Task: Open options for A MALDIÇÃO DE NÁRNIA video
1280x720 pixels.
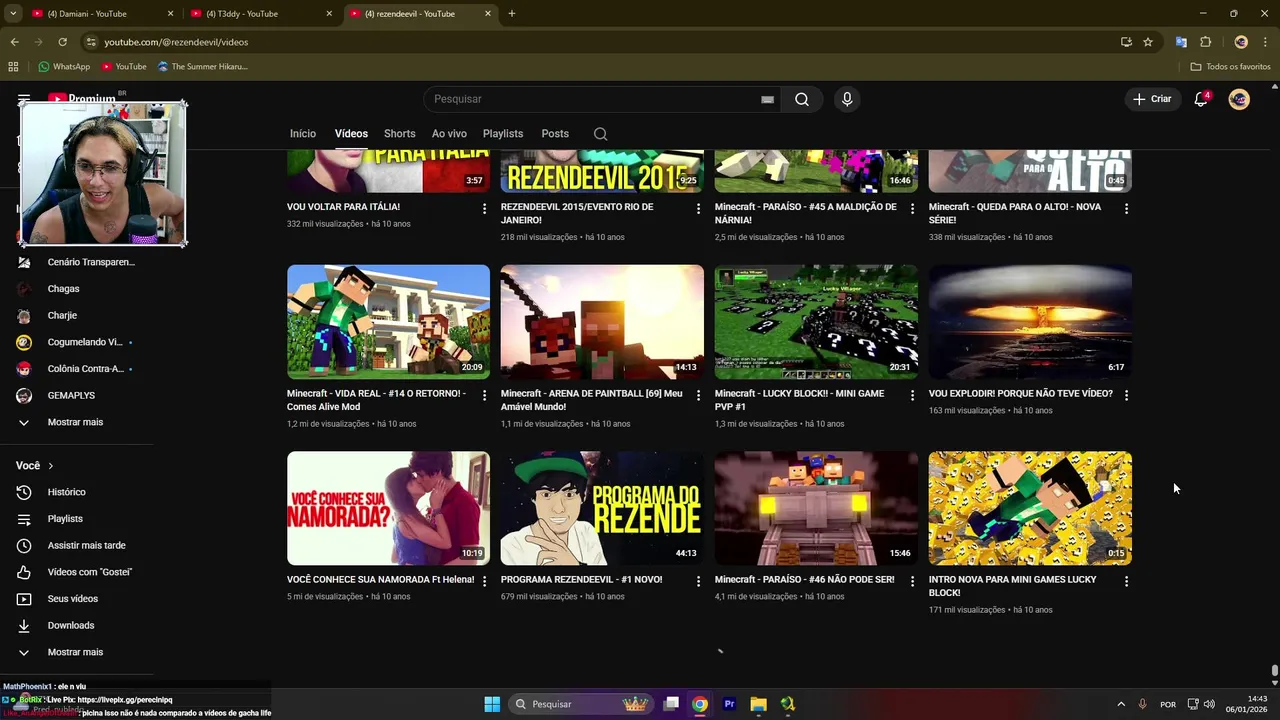Action: (912, 208)
